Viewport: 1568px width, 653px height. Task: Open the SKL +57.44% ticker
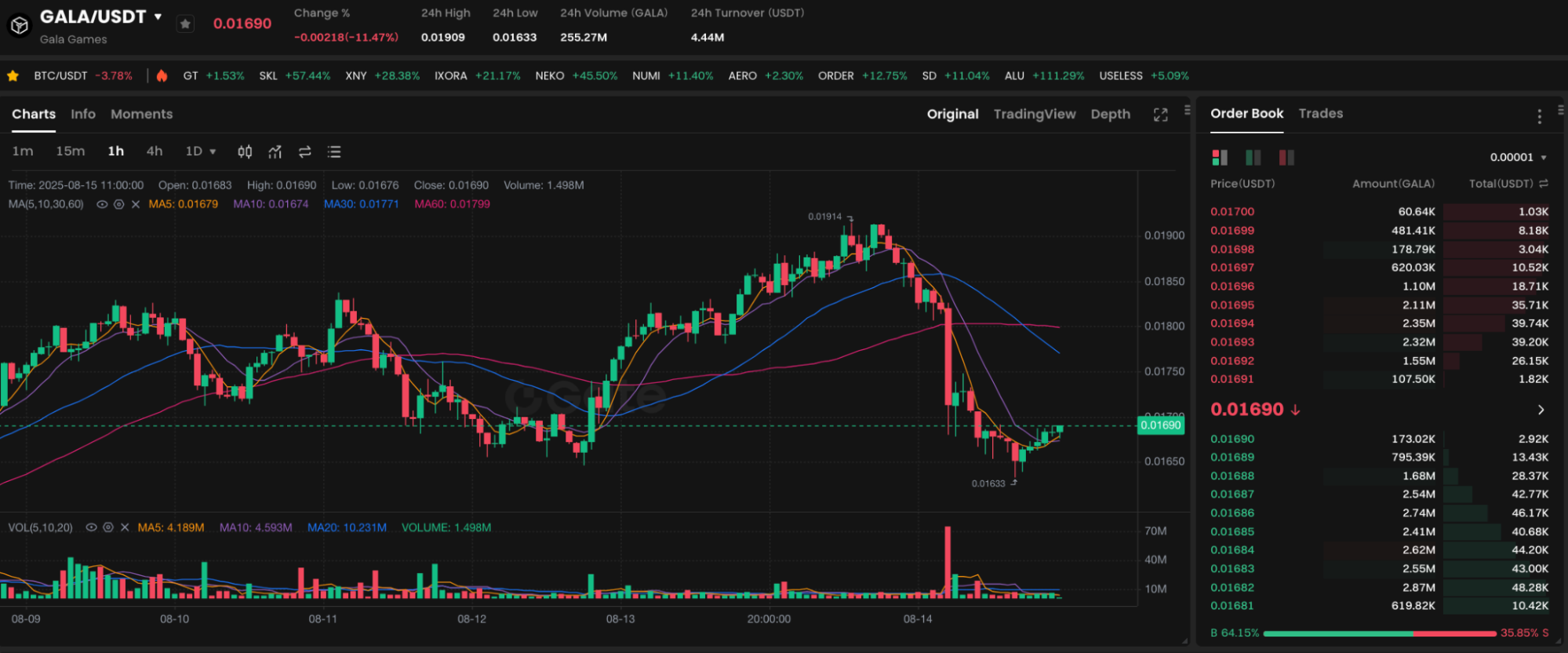point(294,76)
